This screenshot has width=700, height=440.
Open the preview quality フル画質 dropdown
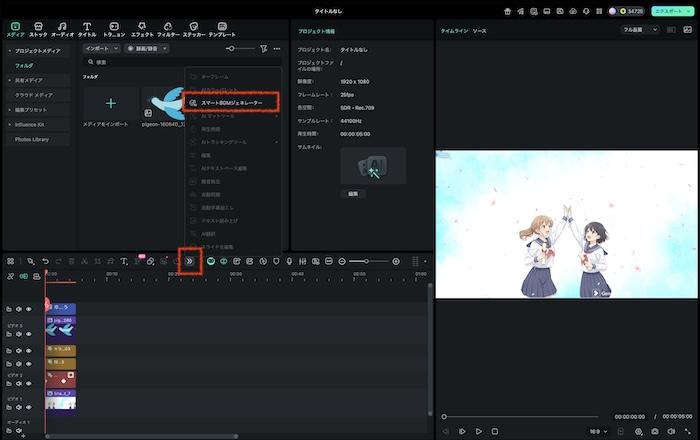point(640,30)
